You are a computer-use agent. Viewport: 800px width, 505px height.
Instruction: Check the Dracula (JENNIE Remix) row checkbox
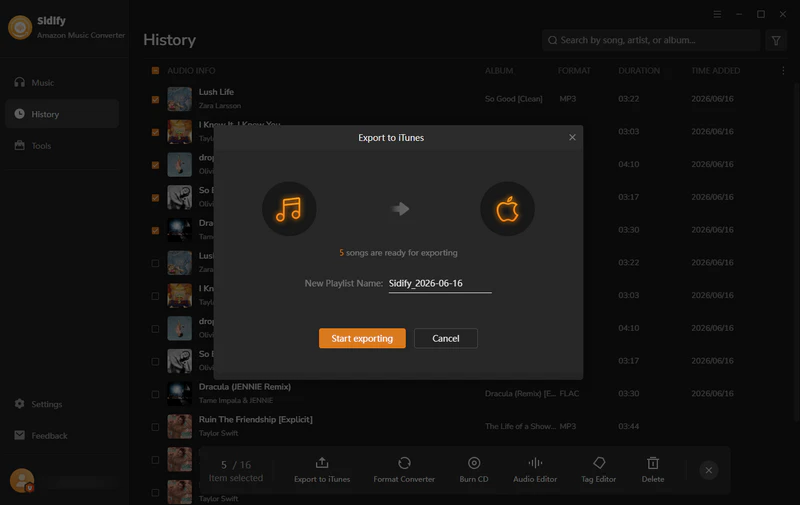(x=155, y=394)
